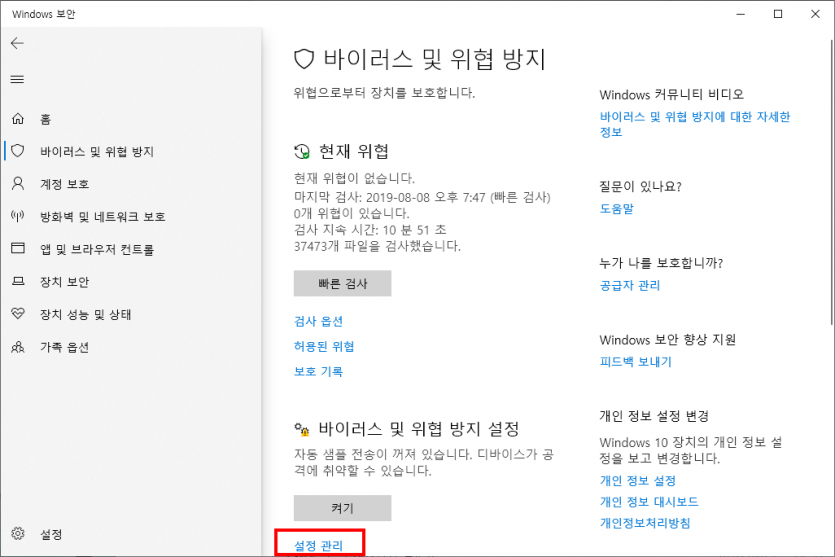The height and width of the screenshot is (557, 835).
Task: Click the vertical scrollbar on right edge
Action: 832,181
